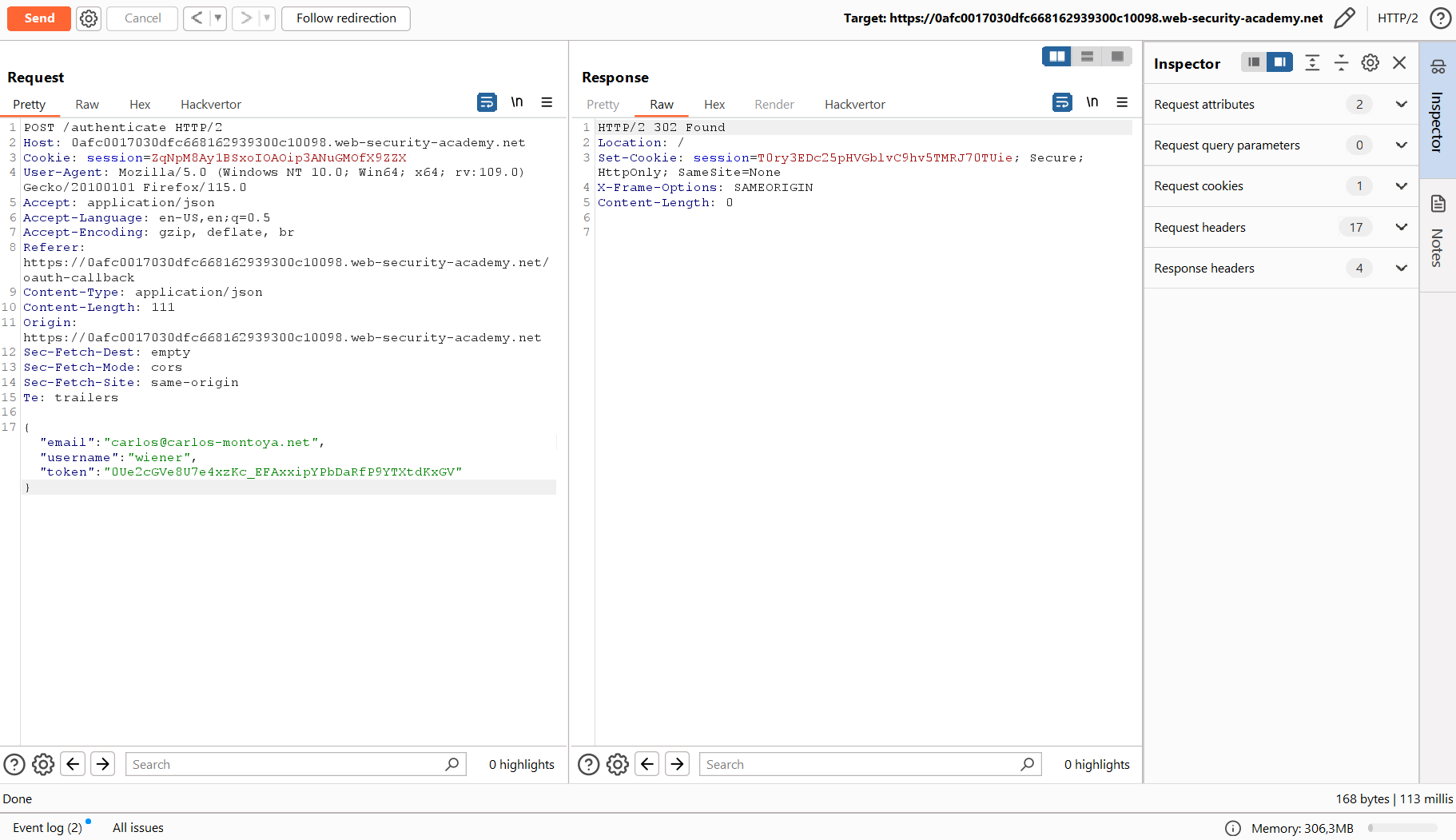Click Response search magnifier icon
Screen dimensions: 1456x840
coord(1028,765)
